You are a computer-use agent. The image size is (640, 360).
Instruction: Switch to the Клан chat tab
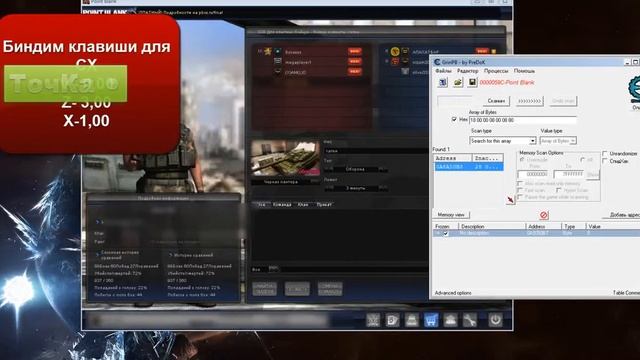coord(302,204)
